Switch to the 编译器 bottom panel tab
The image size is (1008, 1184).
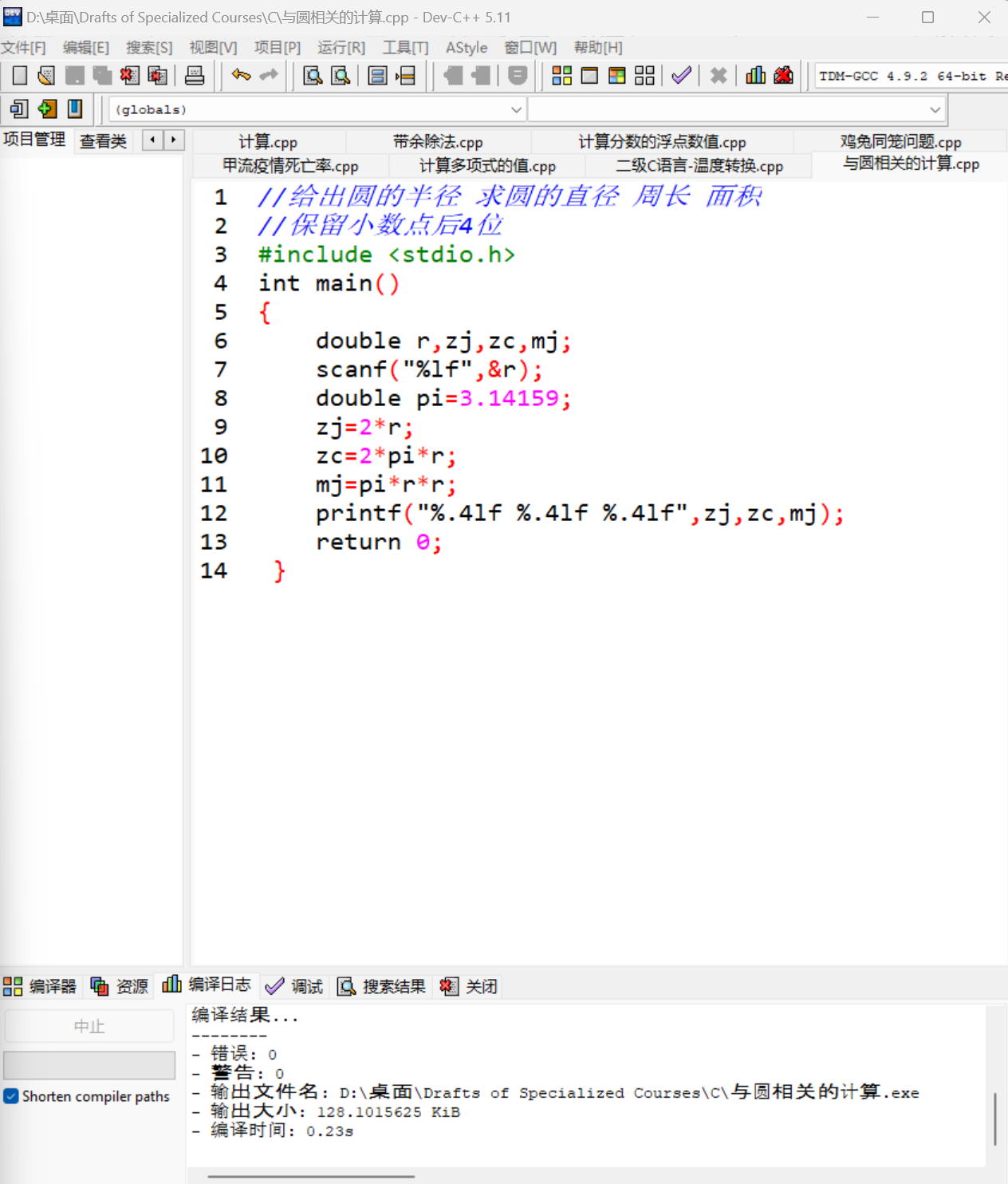click(41, 987)
